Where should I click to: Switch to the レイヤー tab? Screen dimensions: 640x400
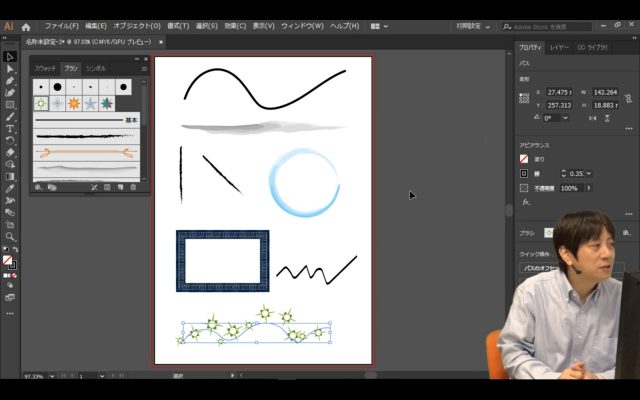click(559, 48)
